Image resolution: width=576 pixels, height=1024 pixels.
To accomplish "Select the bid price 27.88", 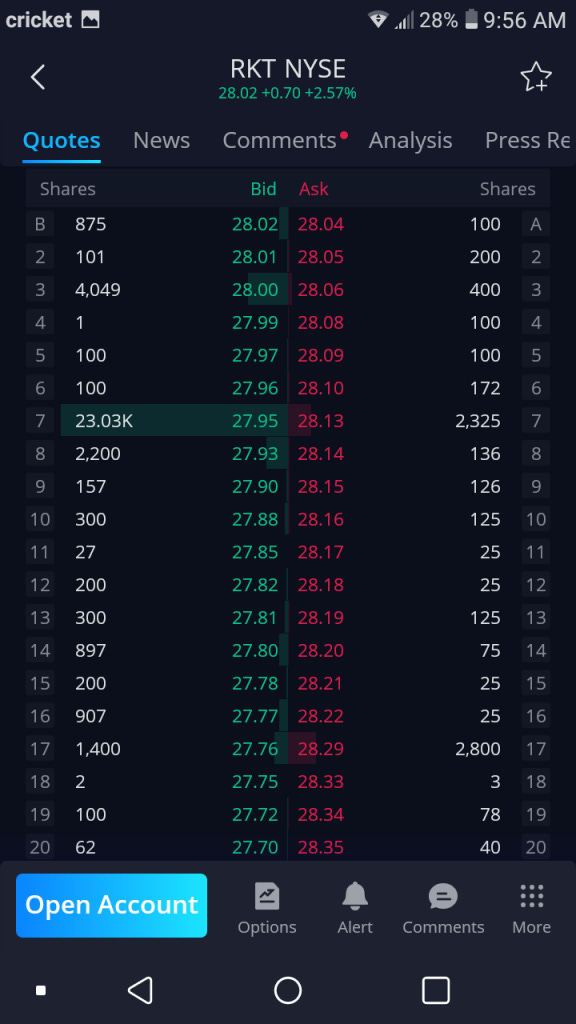I will point(255,520).
